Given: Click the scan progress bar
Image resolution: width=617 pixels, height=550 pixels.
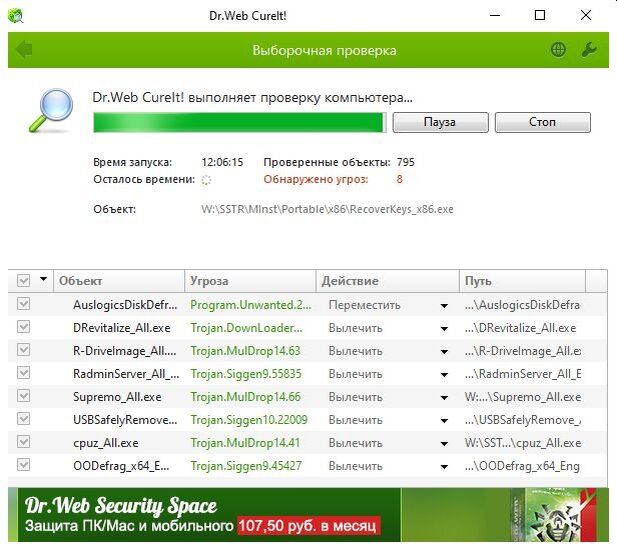Looking at the screenshot, I should 240,122.
